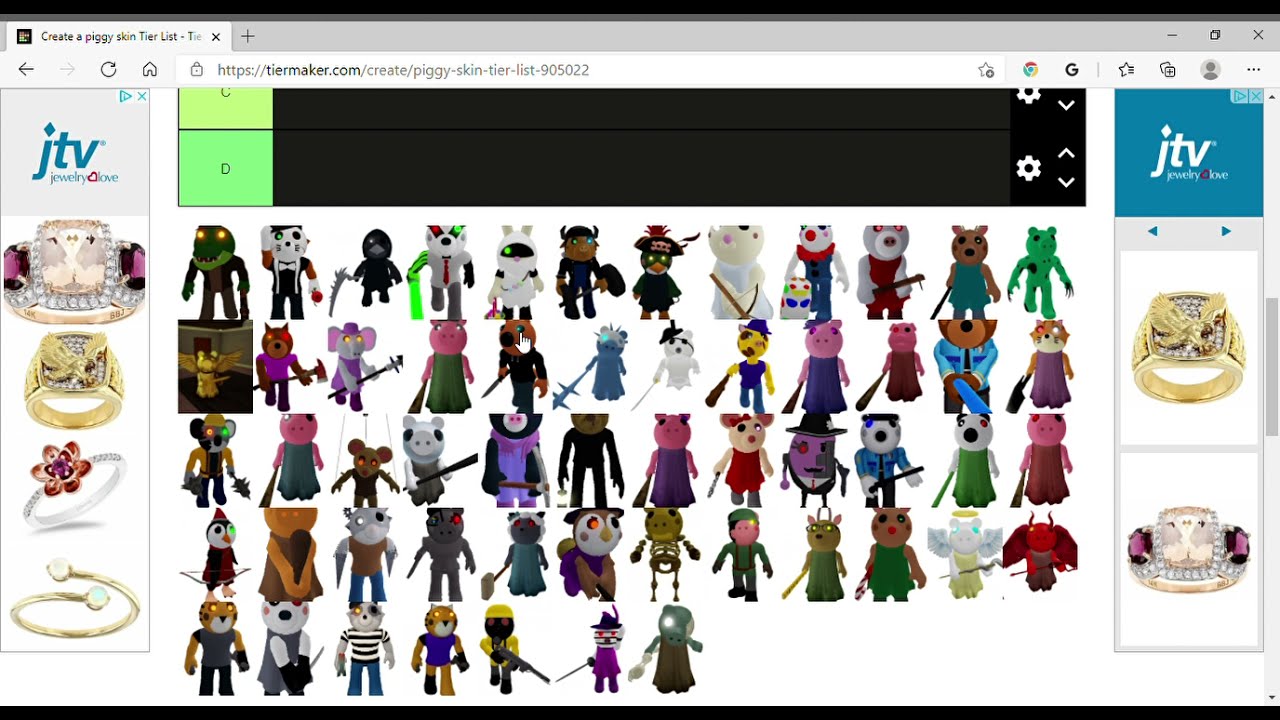Image resolution: width=1280 pixels, height=720 pixels.
Task: Select the striped shirt zebra prisoner skin
Action: (365, 648)
